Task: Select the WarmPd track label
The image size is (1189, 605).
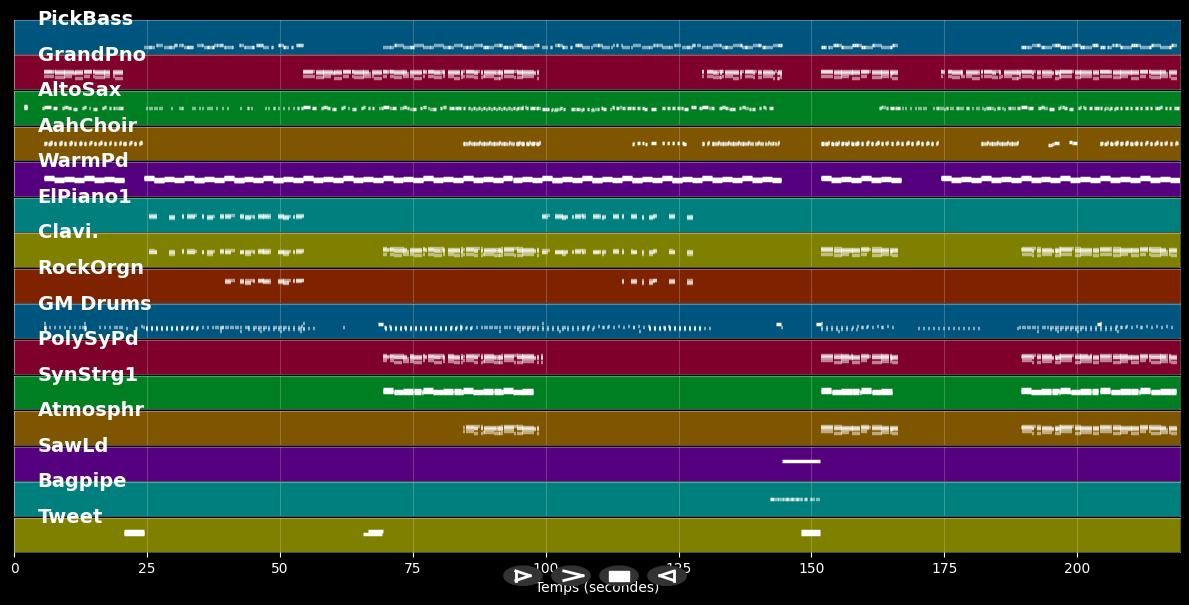Action: pyautogui.click(x=83, y=161)
